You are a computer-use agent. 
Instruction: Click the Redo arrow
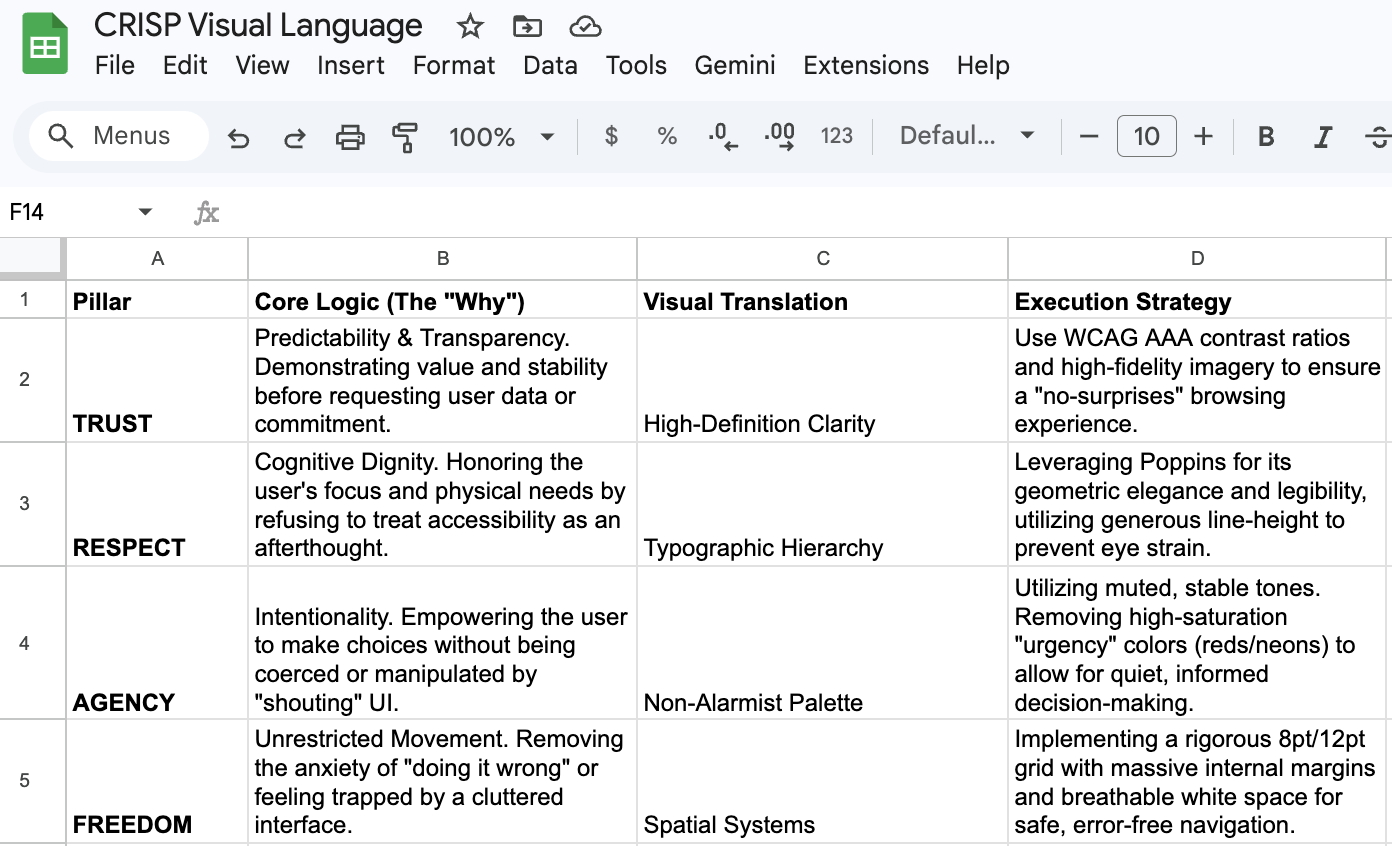point(294,137)
